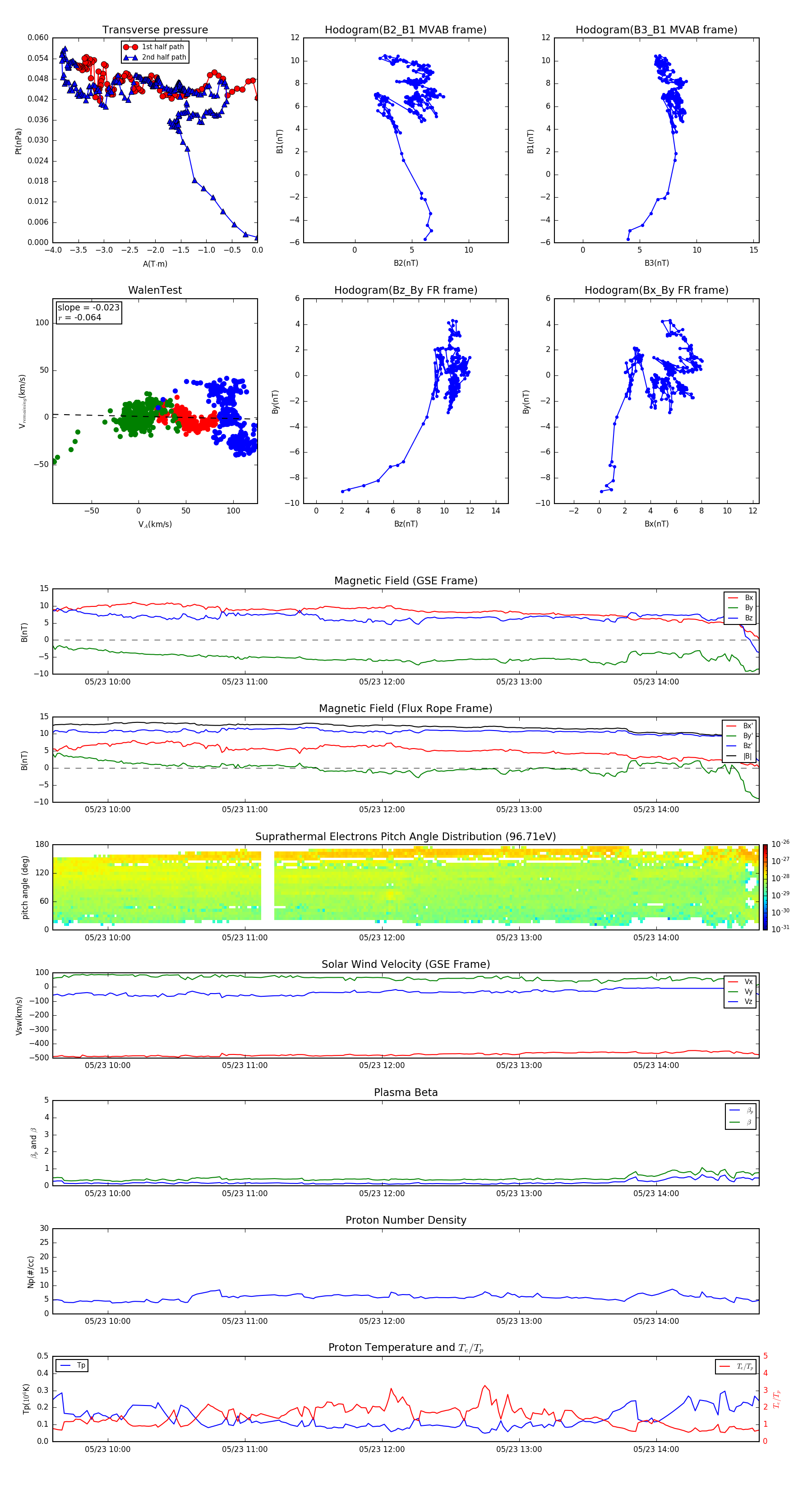This screenshot has width=812, height=1489.
Task: Click 'Hodogram(Bz_By FR frame)' title
Action: pos(406,290)
